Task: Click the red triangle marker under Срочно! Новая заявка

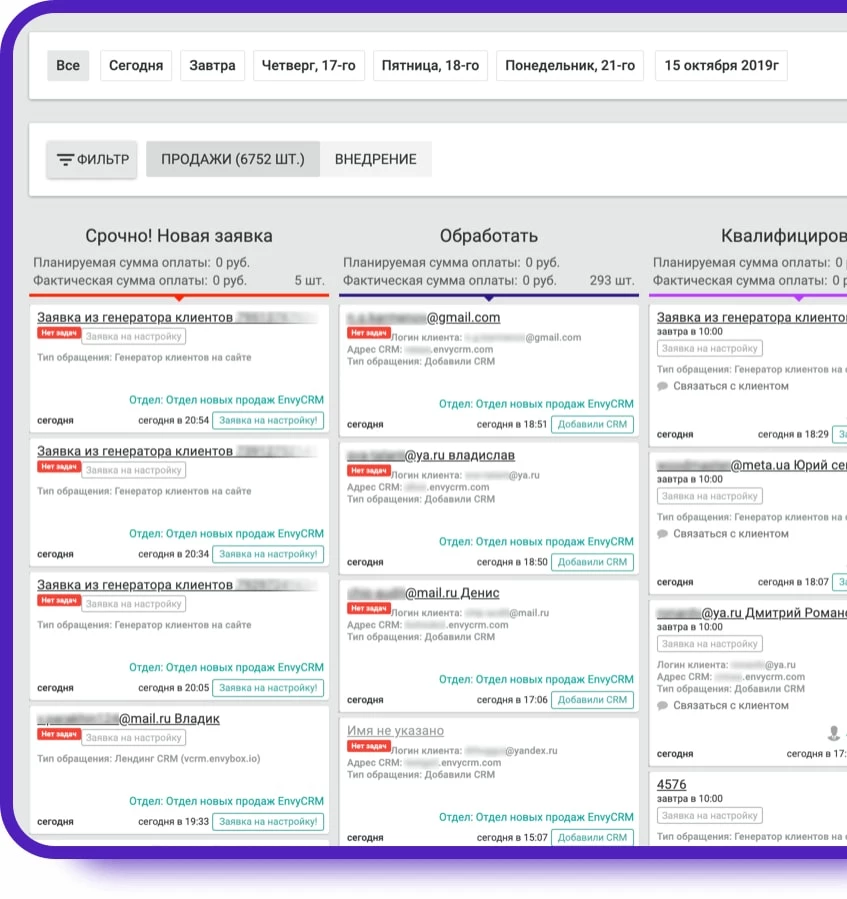Action: point(179,297)
